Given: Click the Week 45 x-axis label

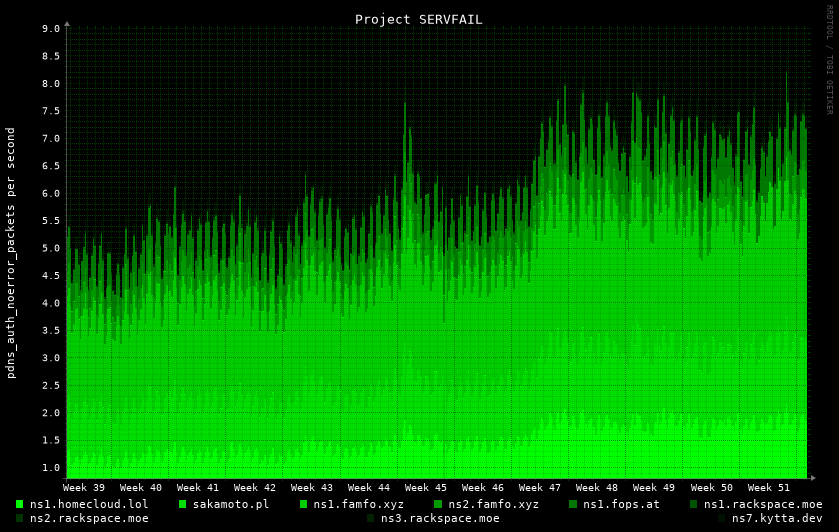Looking at the screenshot, I should (x=426, y=488).
